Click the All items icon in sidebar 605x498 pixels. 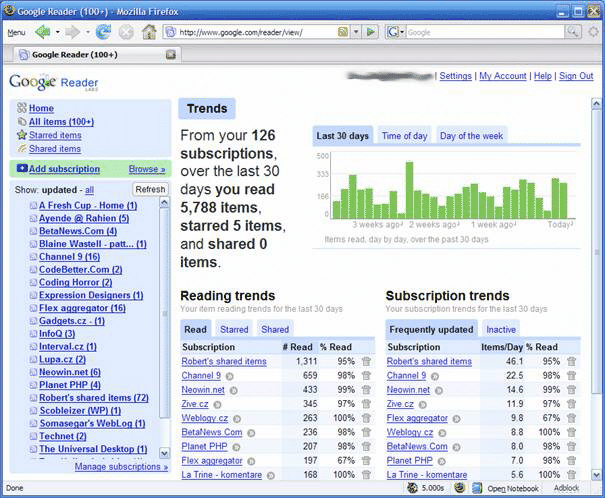point(22,122)
